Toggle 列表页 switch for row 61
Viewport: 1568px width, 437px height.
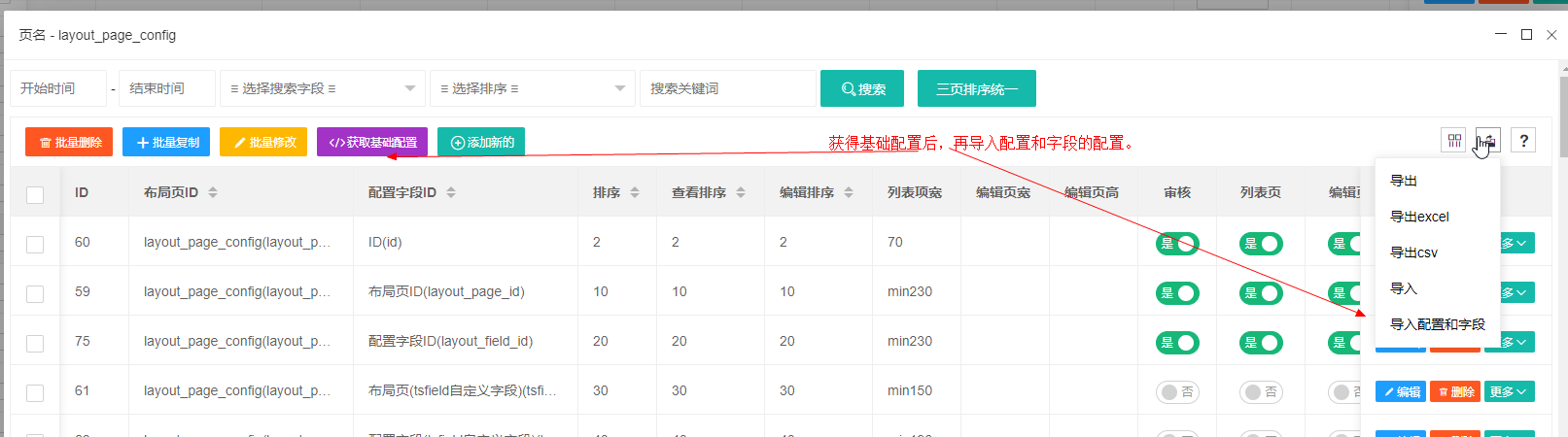point(1261,391)
